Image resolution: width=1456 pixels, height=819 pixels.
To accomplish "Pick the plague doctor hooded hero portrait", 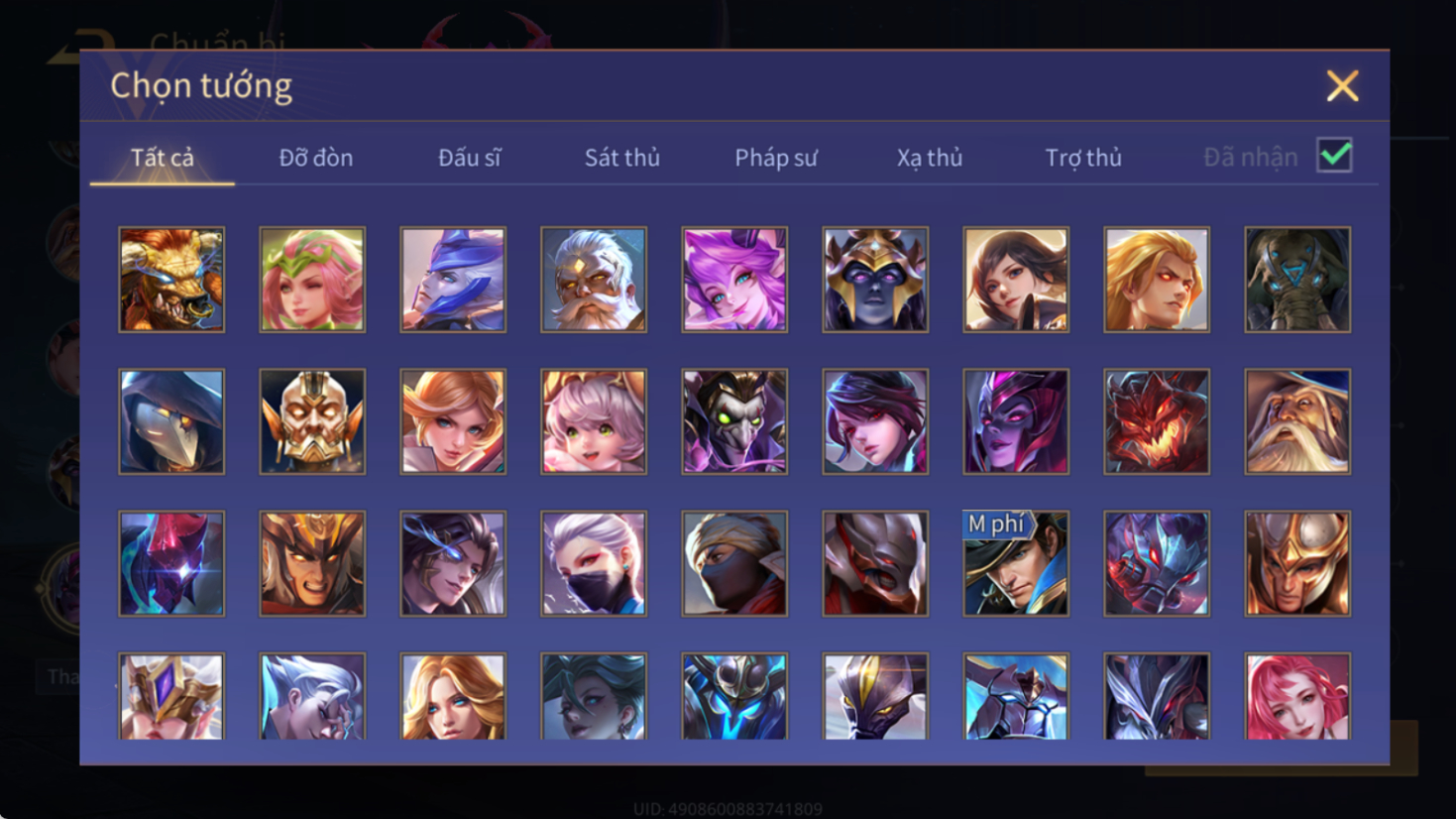I will (x=171, y=421).
